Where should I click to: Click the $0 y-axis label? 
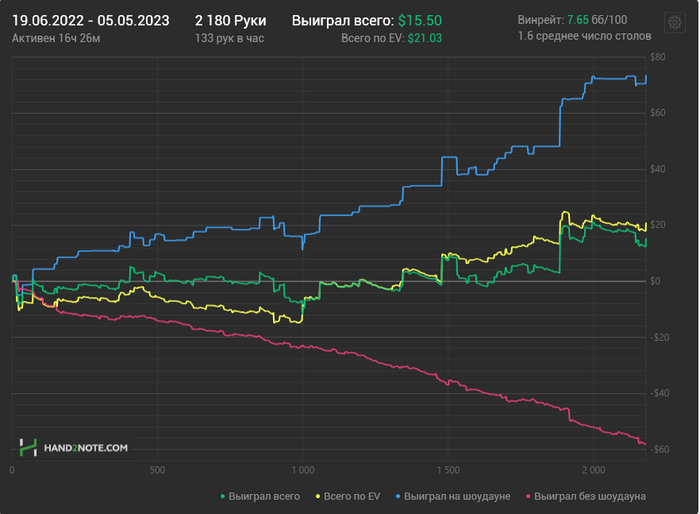tap(655, 281)
